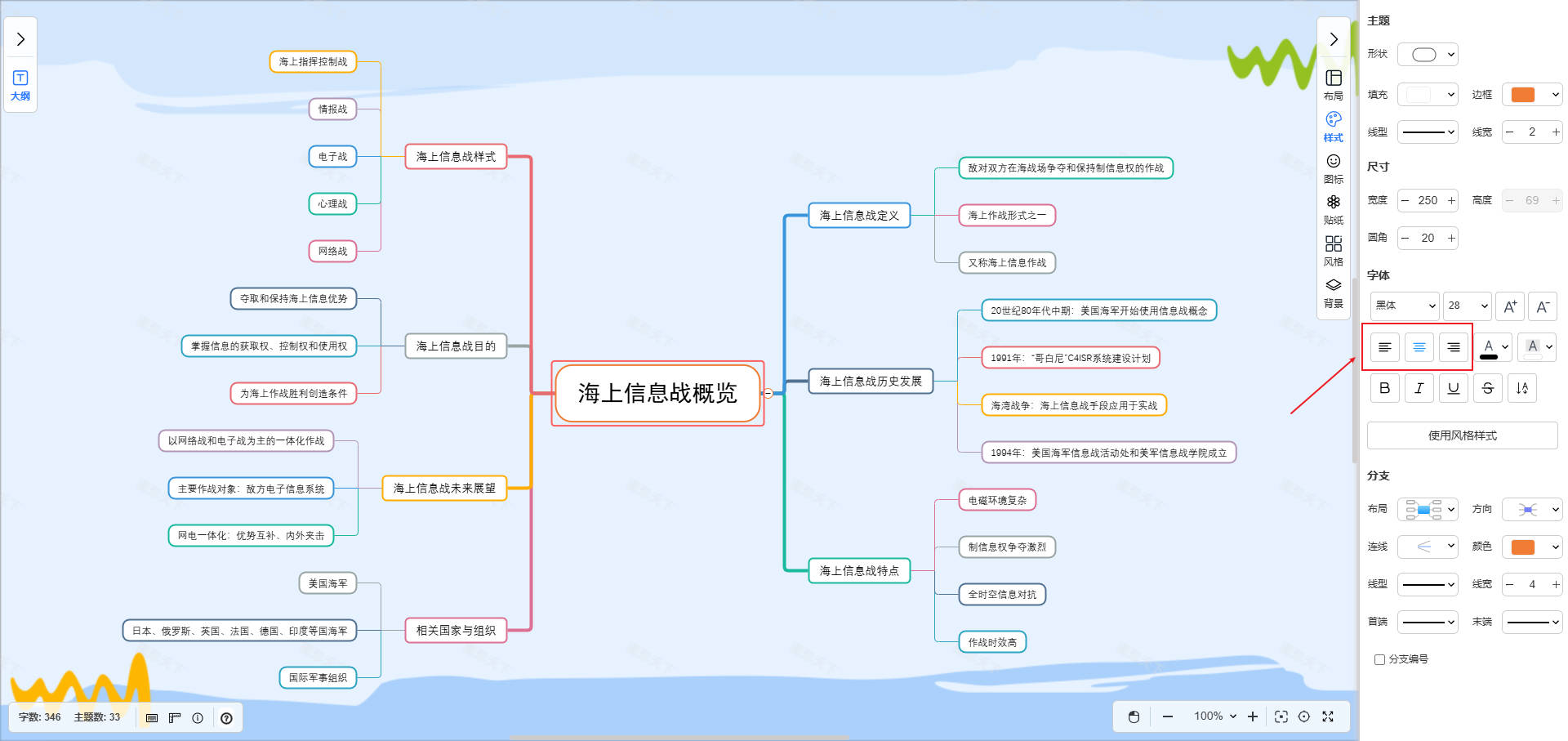The width and height of the screenshot is (1568, 741).
Task: Open the 大纲 outline panel
Action: click(20, 85)
